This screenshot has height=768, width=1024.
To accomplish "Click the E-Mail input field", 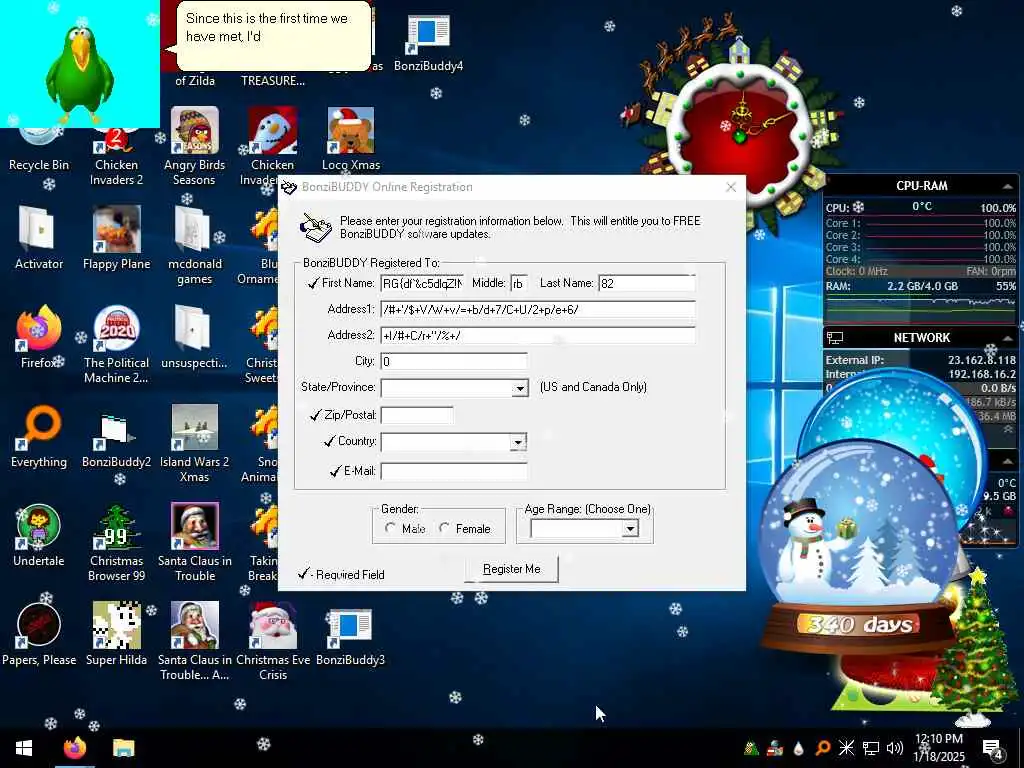I will tap(454, 471).
